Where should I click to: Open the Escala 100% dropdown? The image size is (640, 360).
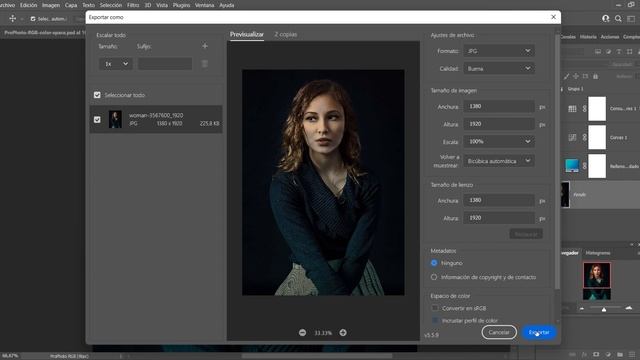(x=499, y=142)
